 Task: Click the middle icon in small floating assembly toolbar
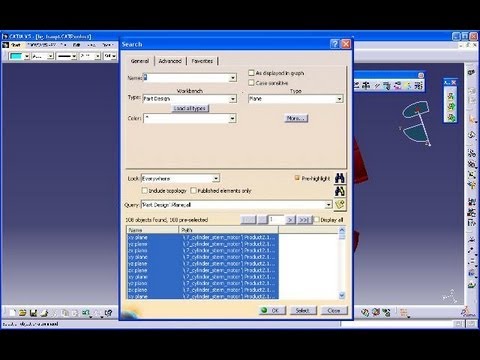(451, 107)
